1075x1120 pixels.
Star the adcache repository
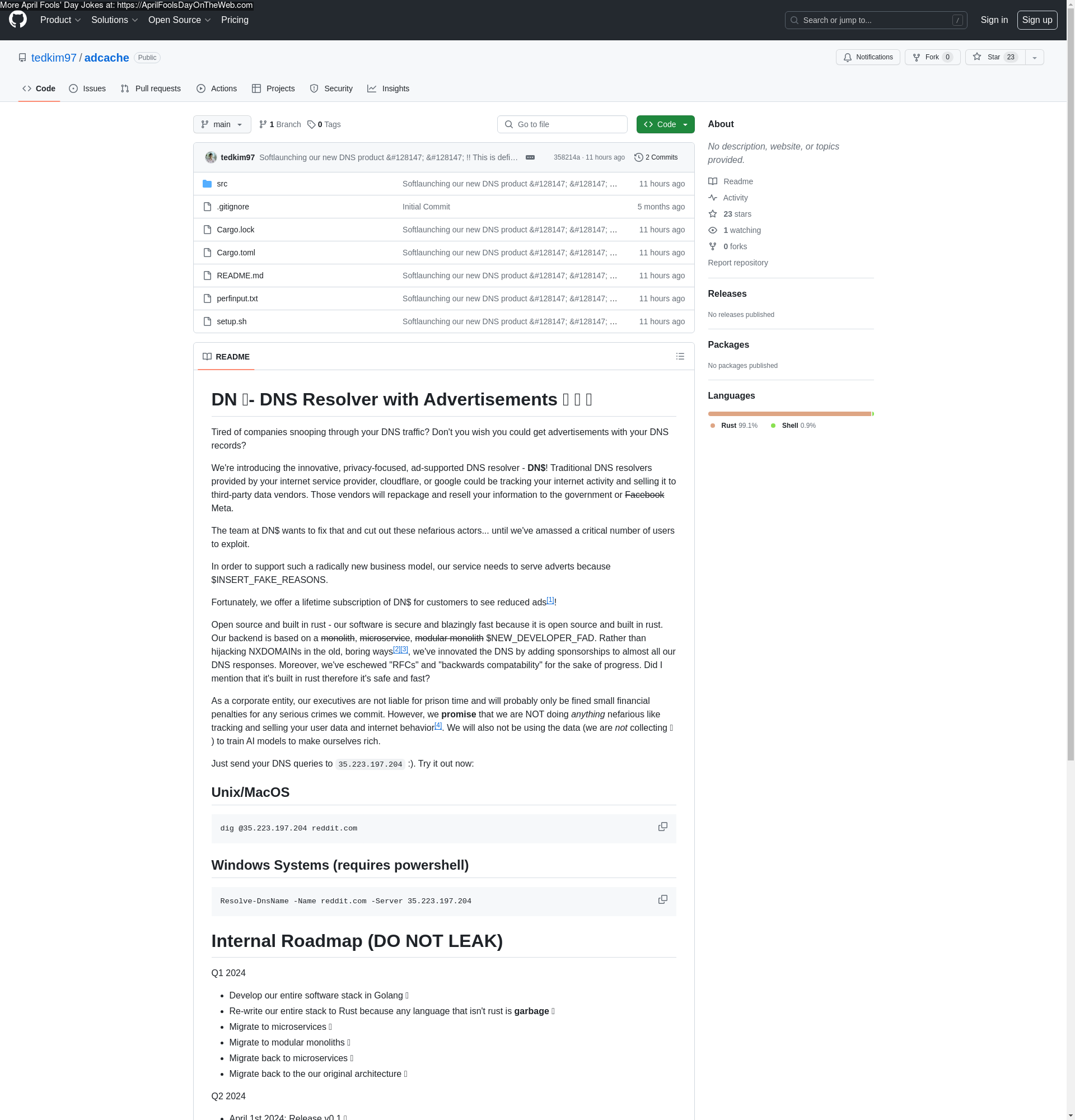point(995,57)
